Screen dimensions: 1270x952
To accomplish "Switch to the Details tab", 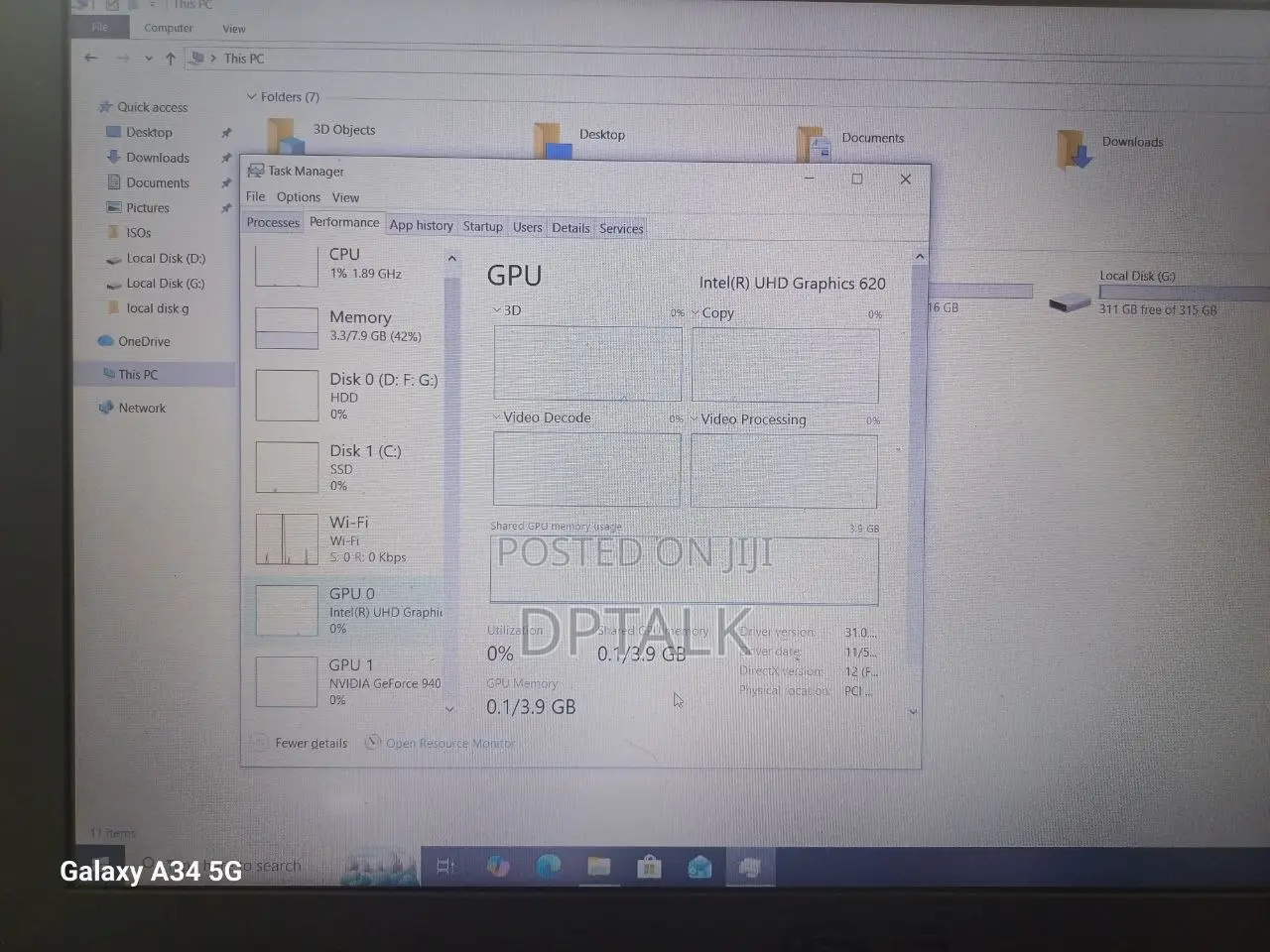I will pyautogui.click(x=571, y=227).
